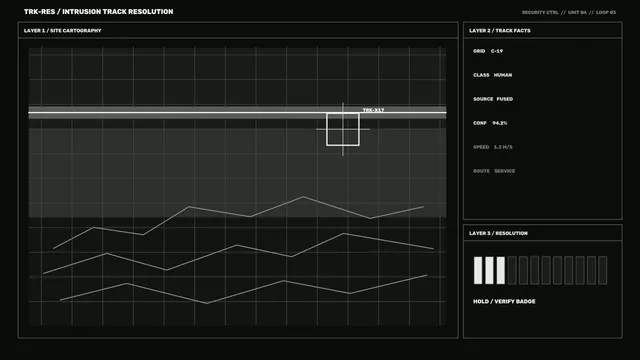640x360 pixels.
Task: Select the TRK-X17 track label
Action: point(373,110)
